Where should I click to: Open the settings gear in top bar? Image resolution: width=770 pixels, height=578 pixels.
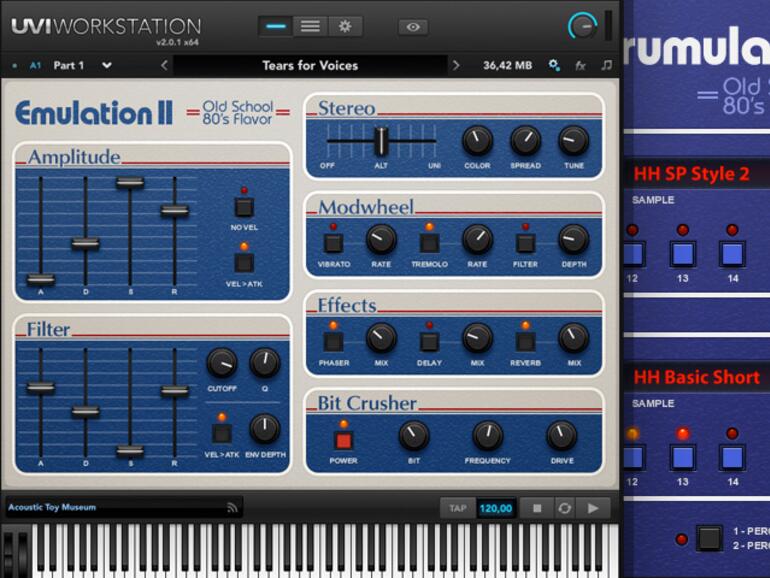click(345, 26)
